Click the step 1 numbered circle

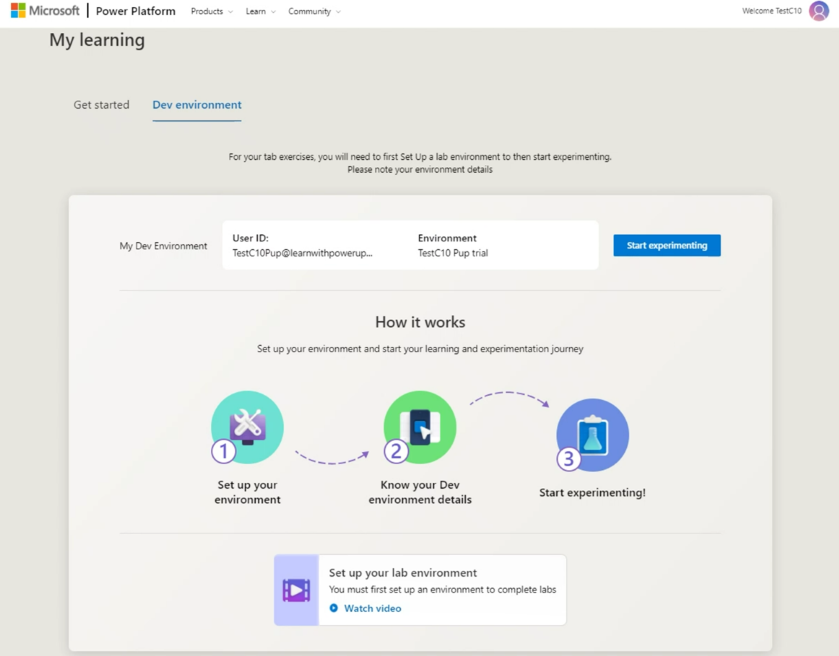point(222,451)
